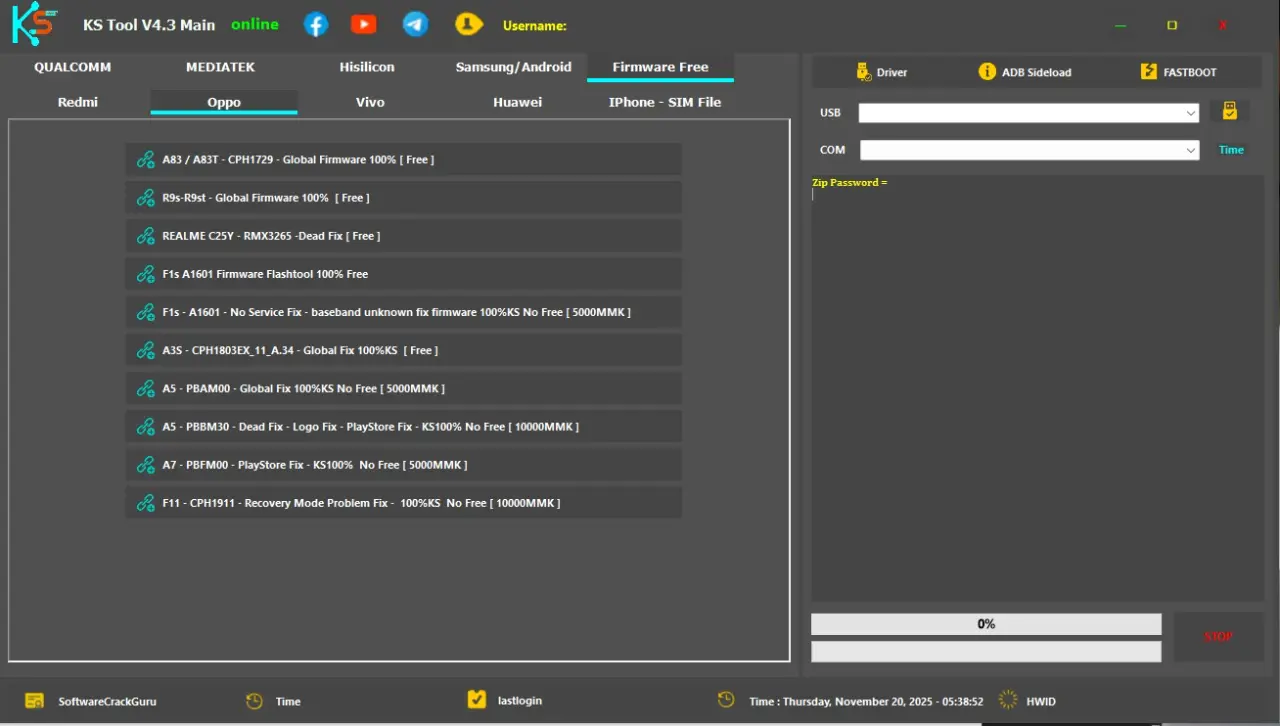Click the link icon for A5 PBAM00
The height and width of the screenshot is (726, 1280).
(x=145, y=388)
